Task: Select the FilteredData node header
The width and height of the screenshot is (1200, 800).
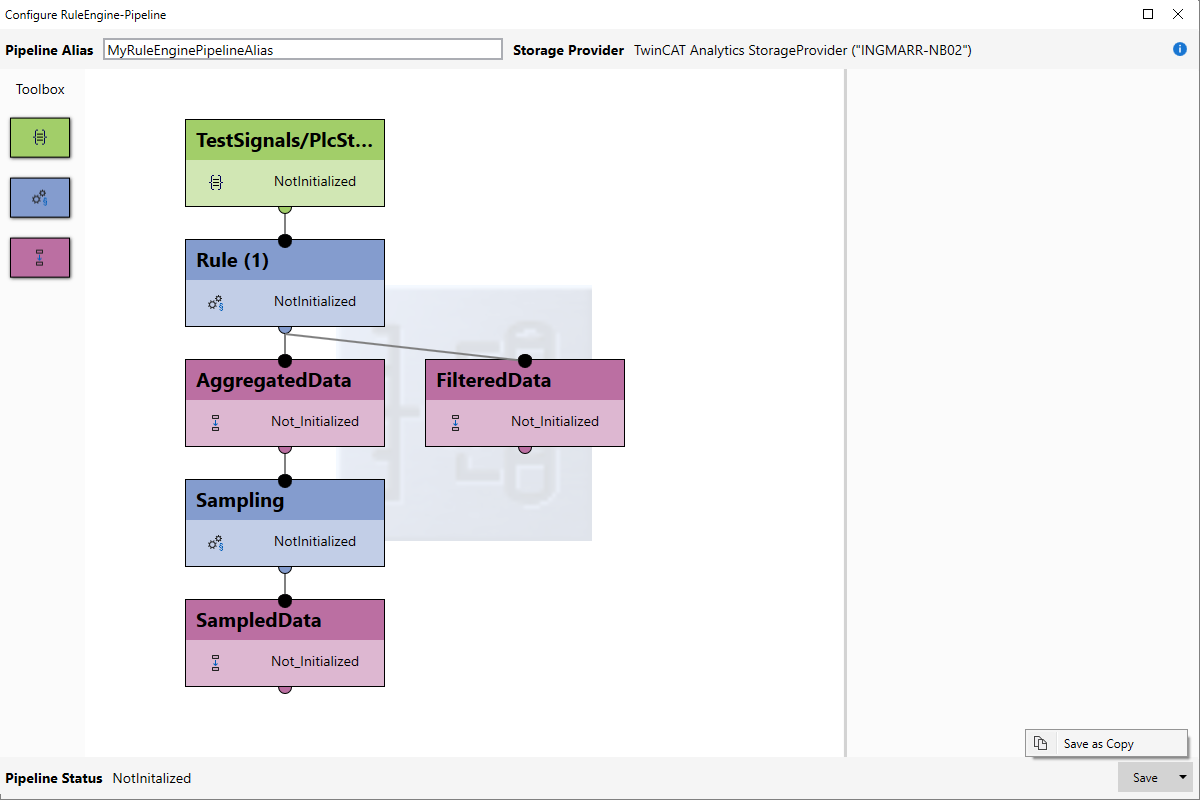Action: (x=525, y=380)
